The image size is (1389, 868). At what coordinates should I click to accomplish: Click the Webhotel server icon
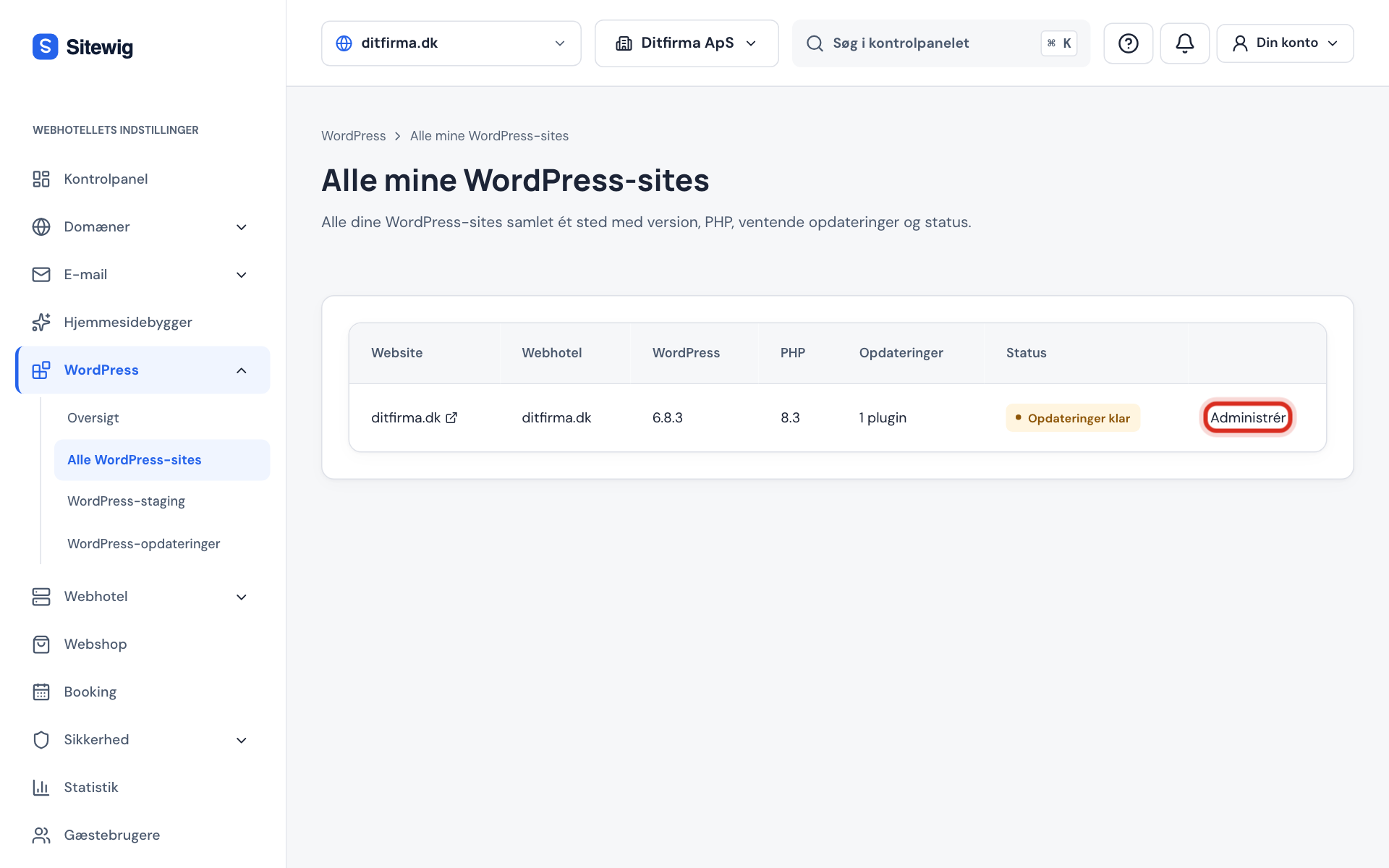pyautogui.click(x=41, y=596)
